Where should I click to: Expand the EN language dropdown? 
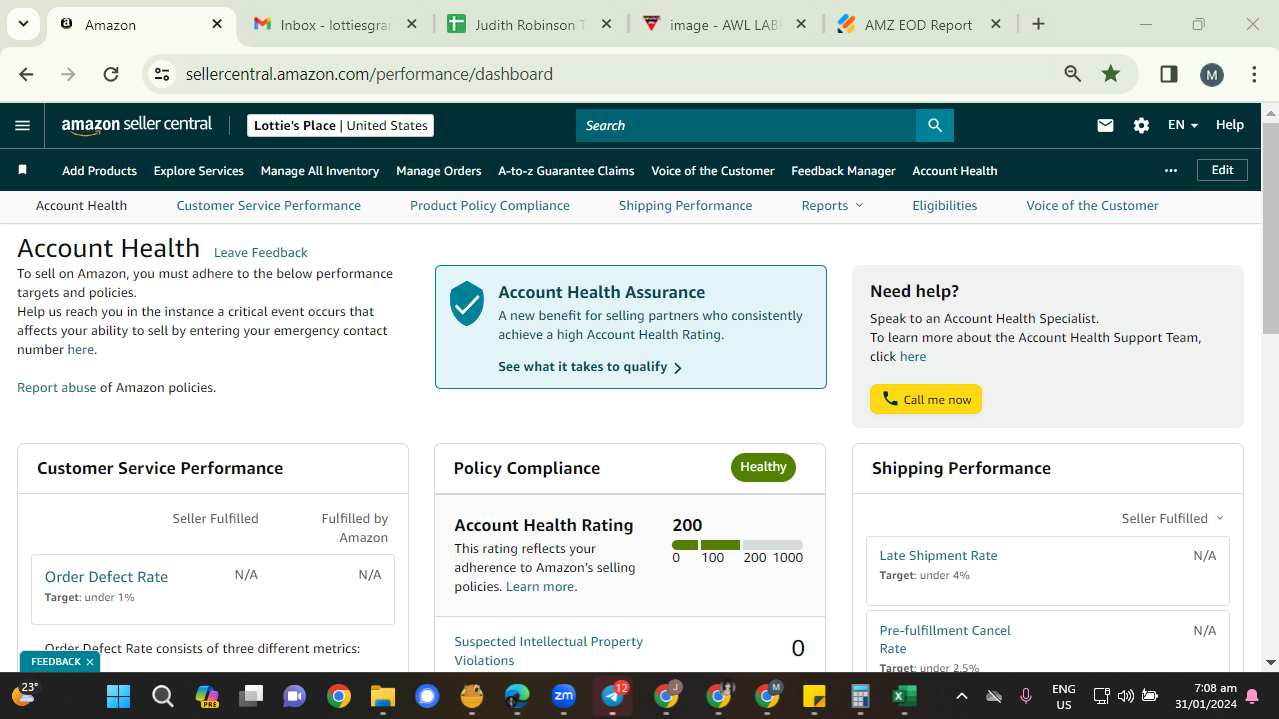click(x=1183, y=125)
